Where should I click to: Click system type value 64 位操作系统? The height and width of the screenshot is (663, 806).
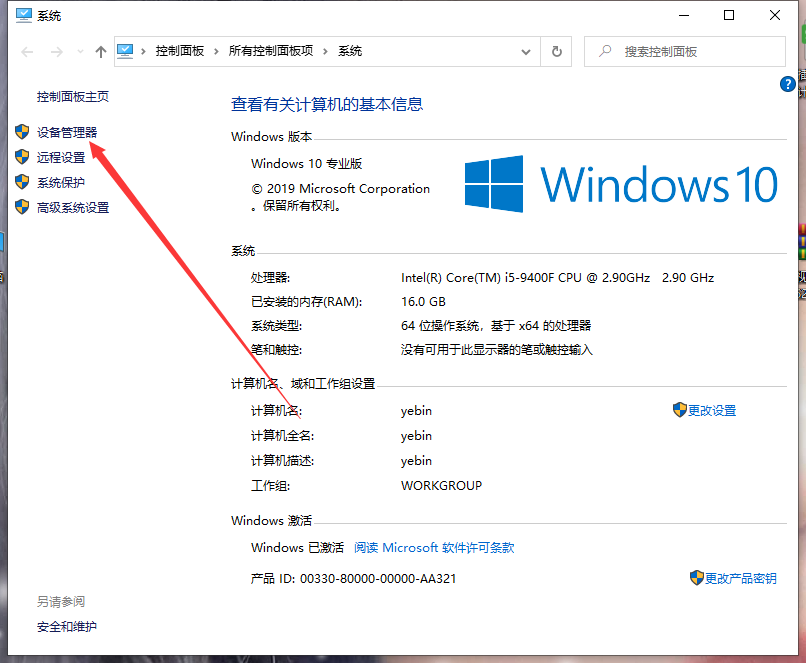[x=496, y=326]
